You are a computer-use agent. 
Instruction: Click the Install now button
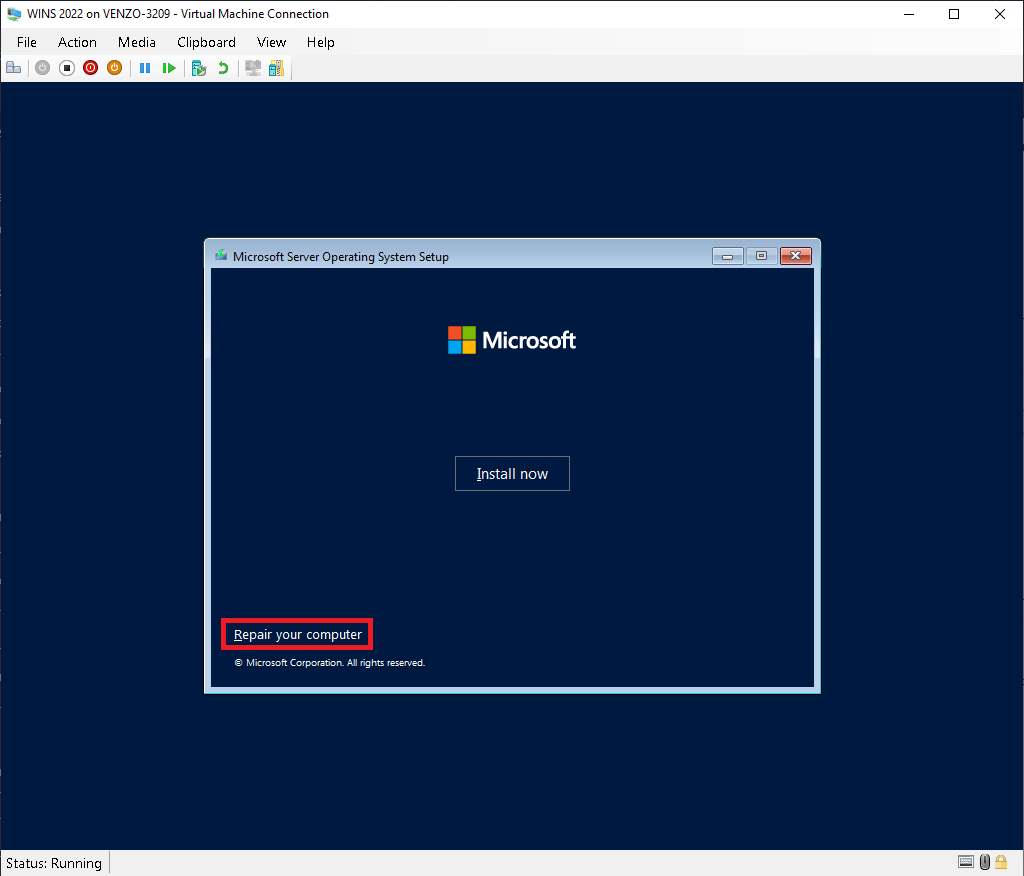pos(512,474)
